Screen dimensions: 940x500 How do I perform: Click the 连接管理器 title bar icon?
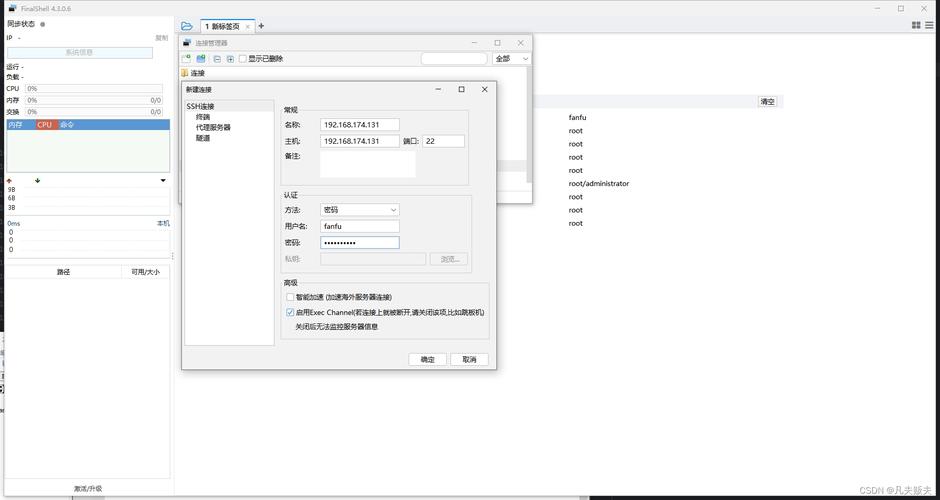[188, 43]
